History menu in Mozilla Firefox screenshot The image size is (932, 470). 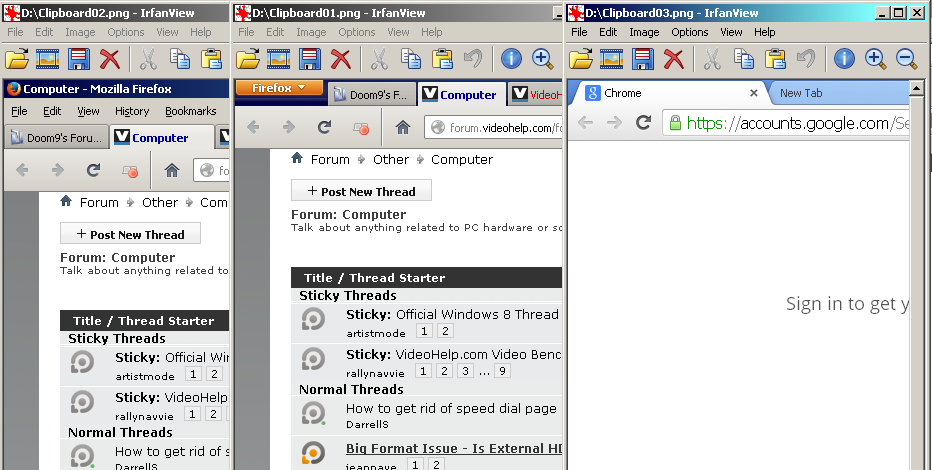click(132, 111)
